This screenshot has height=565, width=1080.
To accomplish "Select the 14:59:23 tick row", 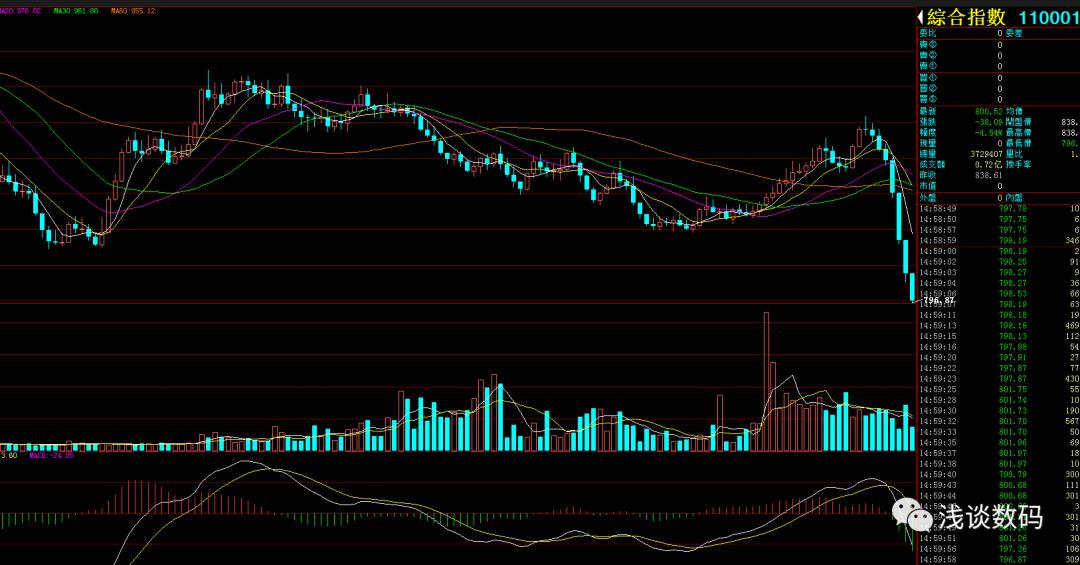I will pos(999,379).
